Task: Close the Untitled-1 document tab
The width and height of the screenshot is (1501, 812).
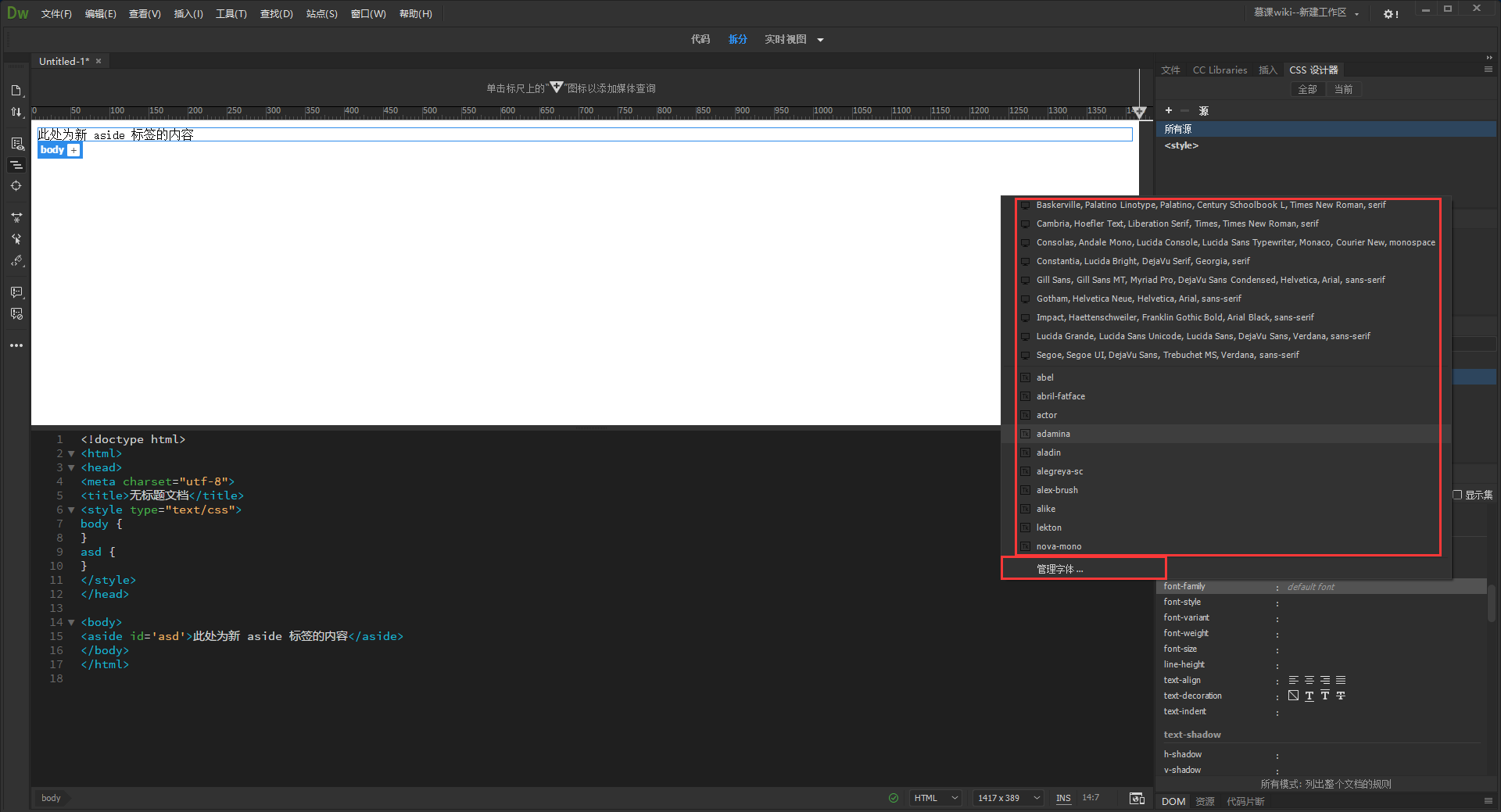Action: 99,61
